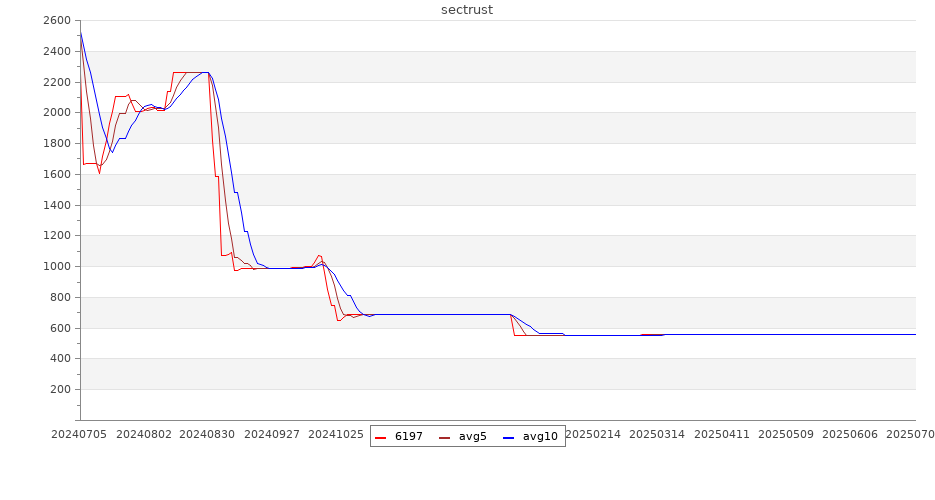Click the y-axis label 800
The width and height of the screenshot is (935, 500).
pos(60,297)
